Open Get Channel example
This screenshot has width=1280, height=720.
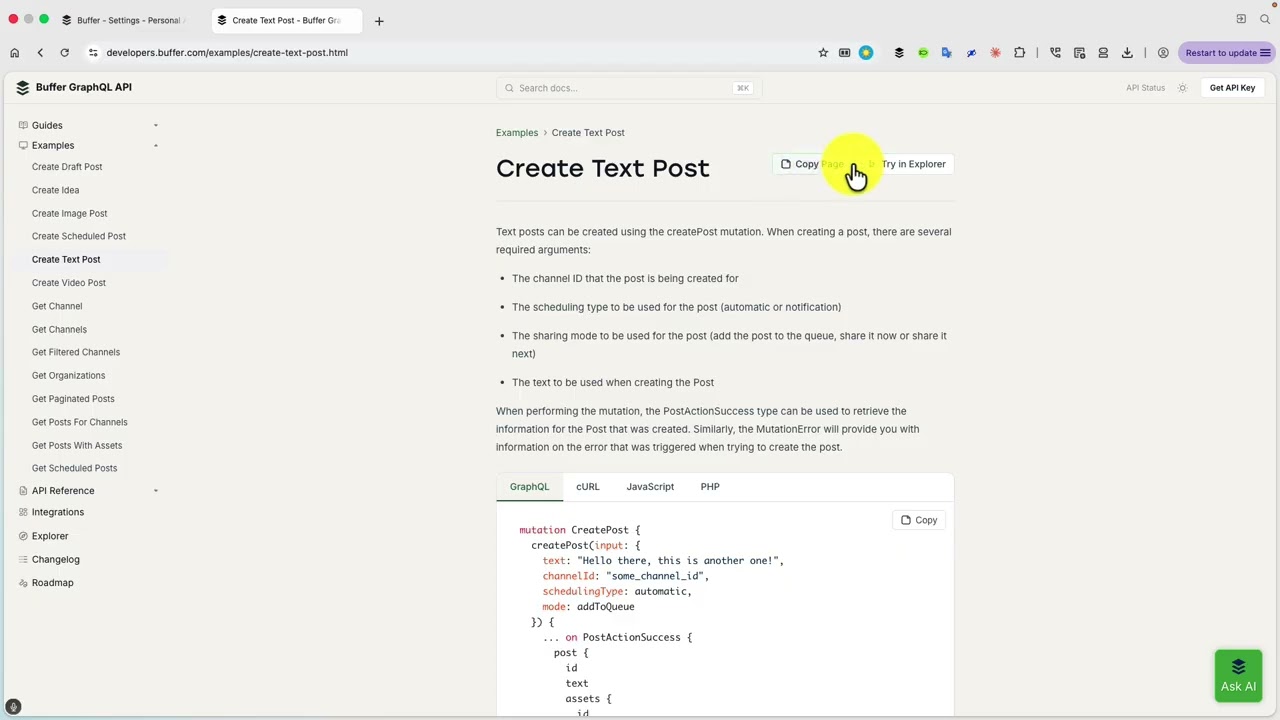(x=57, y=306)
